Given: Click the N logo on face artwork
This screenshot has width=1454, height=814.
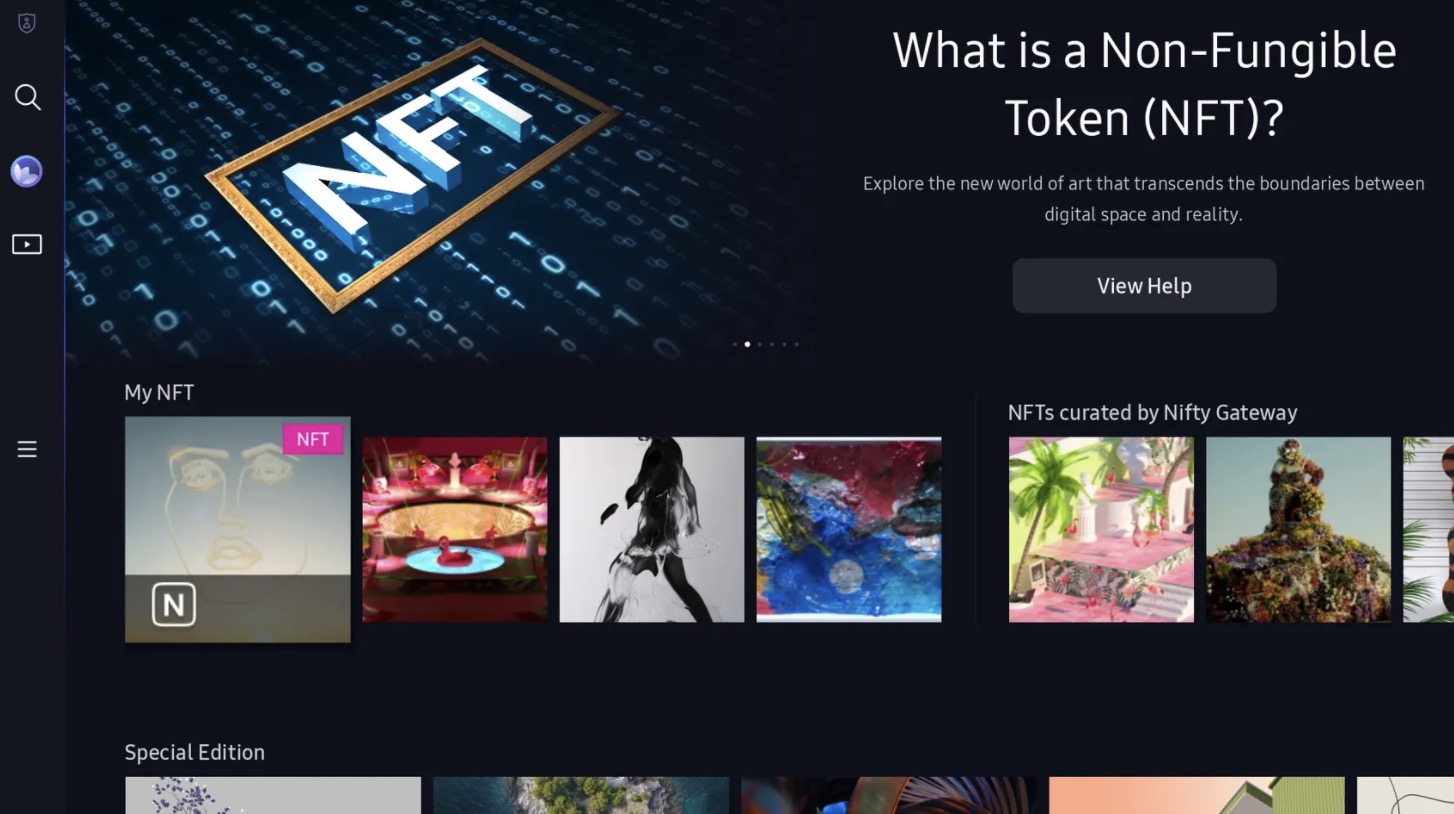Looking at the screenshot, I should [x=174, y=605].
